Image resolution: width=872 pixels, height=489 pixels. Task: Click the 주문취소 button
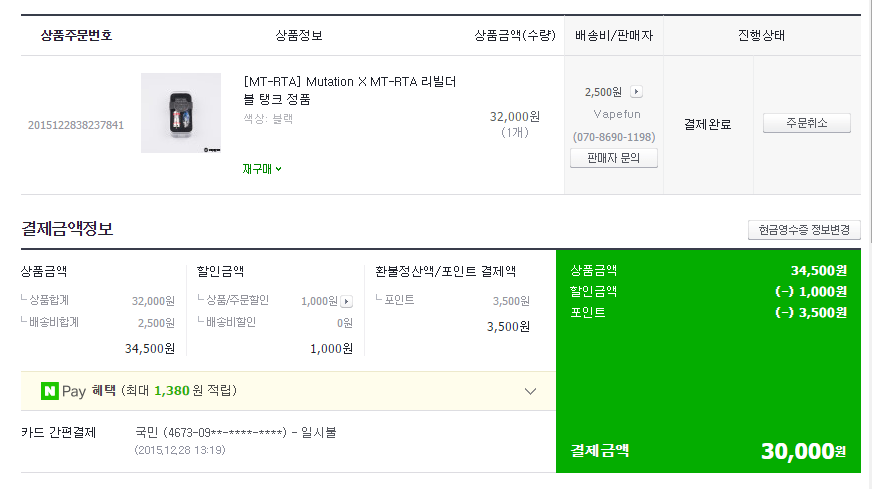806,123
